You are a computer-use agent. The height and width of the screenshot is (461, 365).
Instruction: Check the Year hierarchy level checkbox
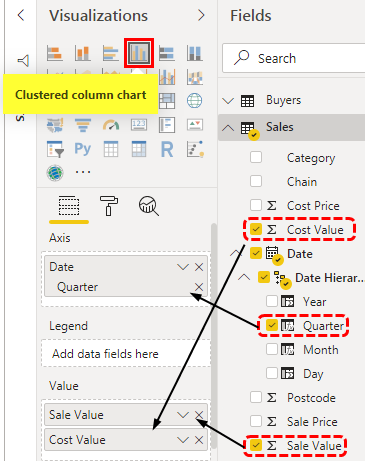point(272,301)
